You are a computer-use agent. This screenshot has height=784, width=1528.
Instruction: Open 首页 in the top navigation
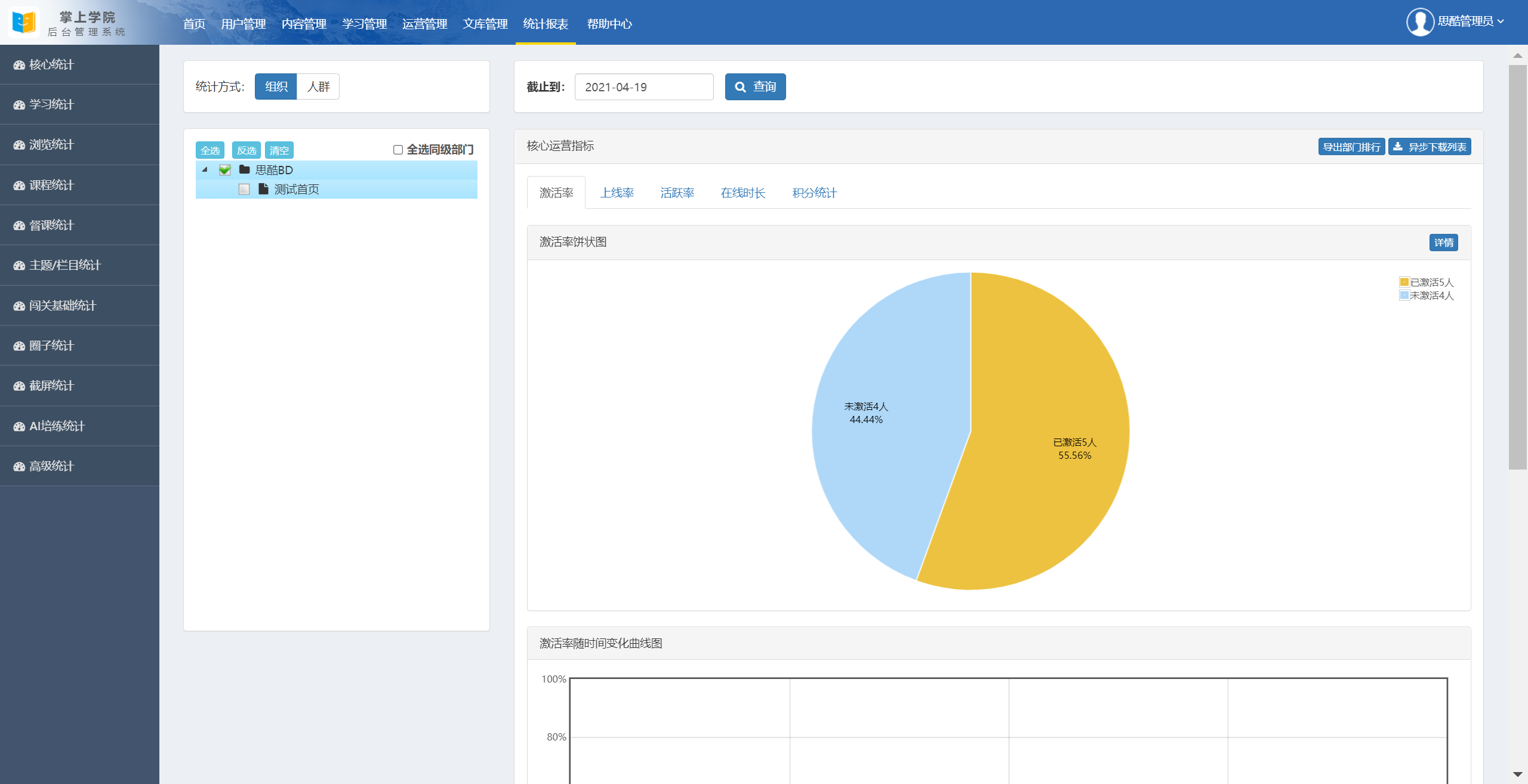pyautogui.click(x=194, y=24)
